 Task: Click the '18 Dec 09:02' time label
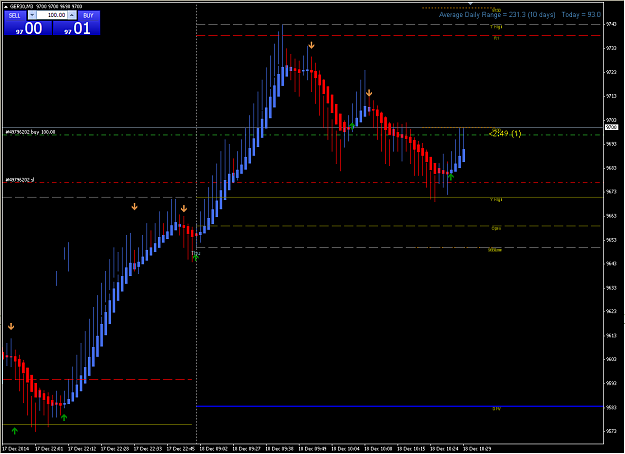tap(214, 449)
